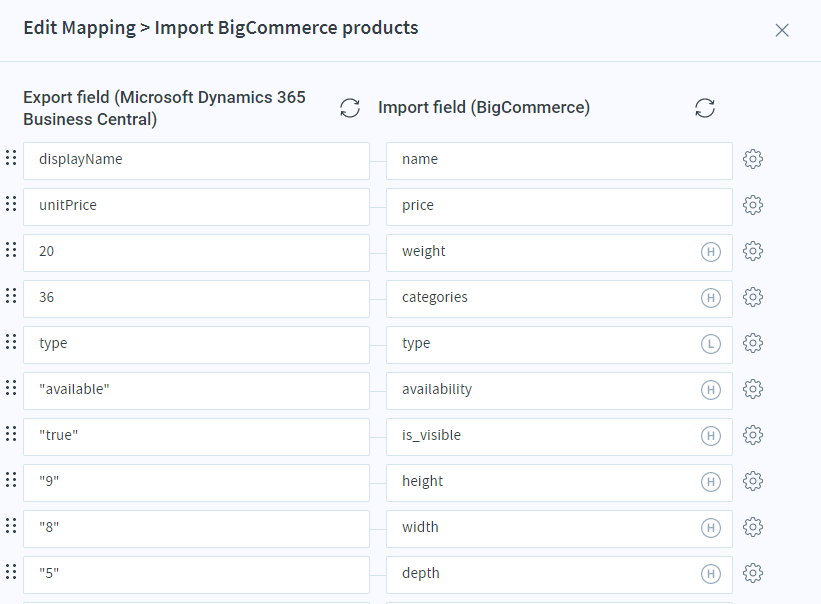Screen dimensions: 821x604
Task: Refresh the import fields list
Action: coord(705,108)
